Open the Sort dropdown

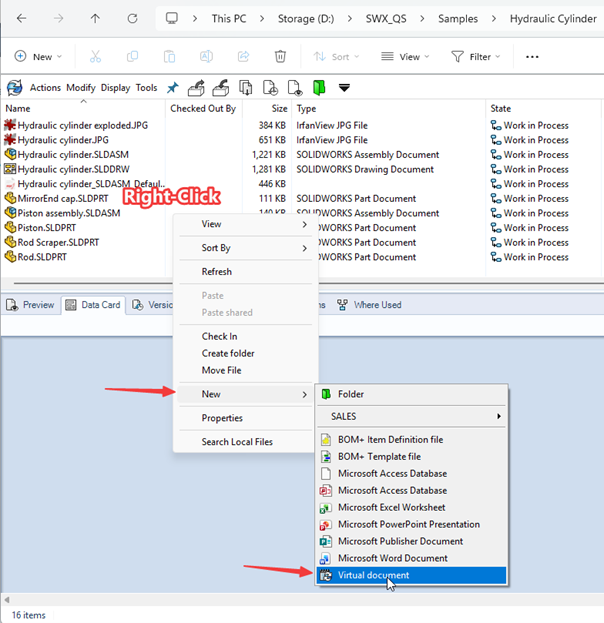point(336,56)
